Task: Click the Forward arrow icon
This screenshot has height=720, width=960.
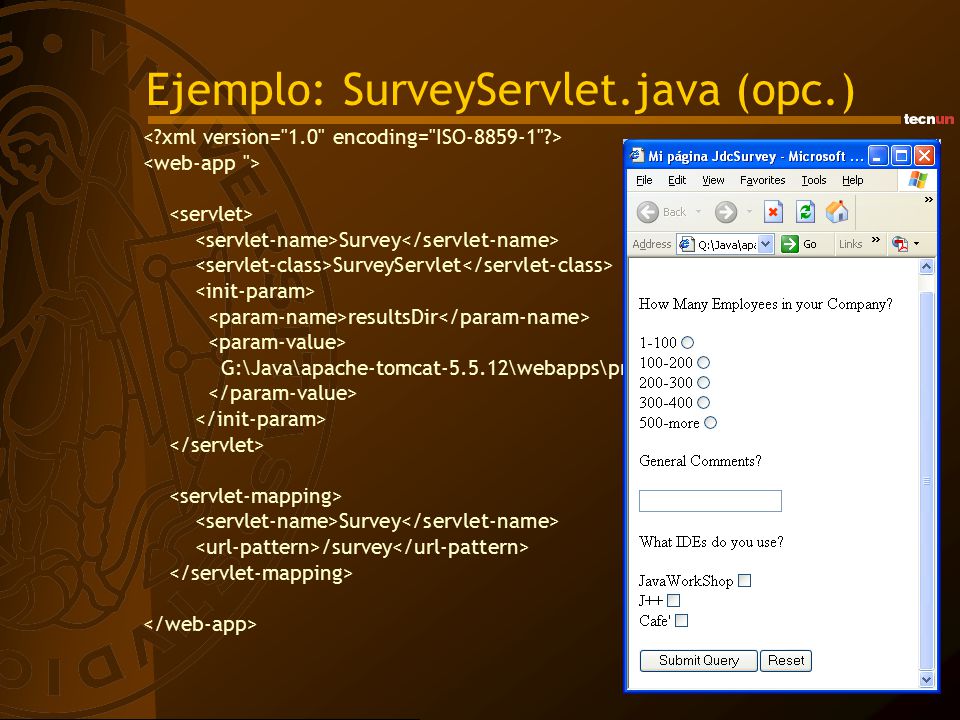Action: pyautogui.click(x=726, y=212)
